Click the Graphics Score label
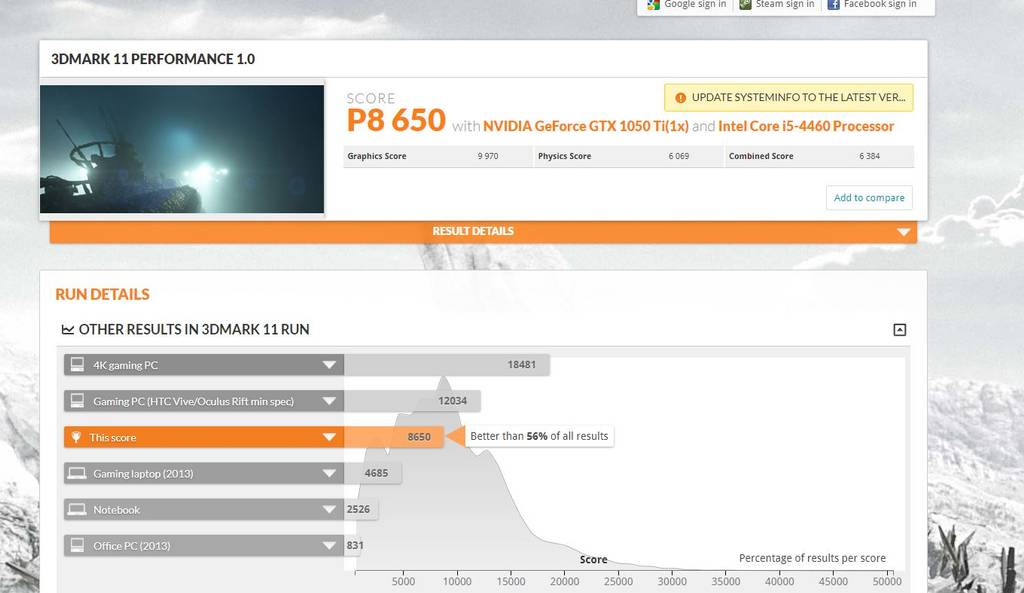The image size is (1024, 593). pyautogui.click(x=377, y=156)
